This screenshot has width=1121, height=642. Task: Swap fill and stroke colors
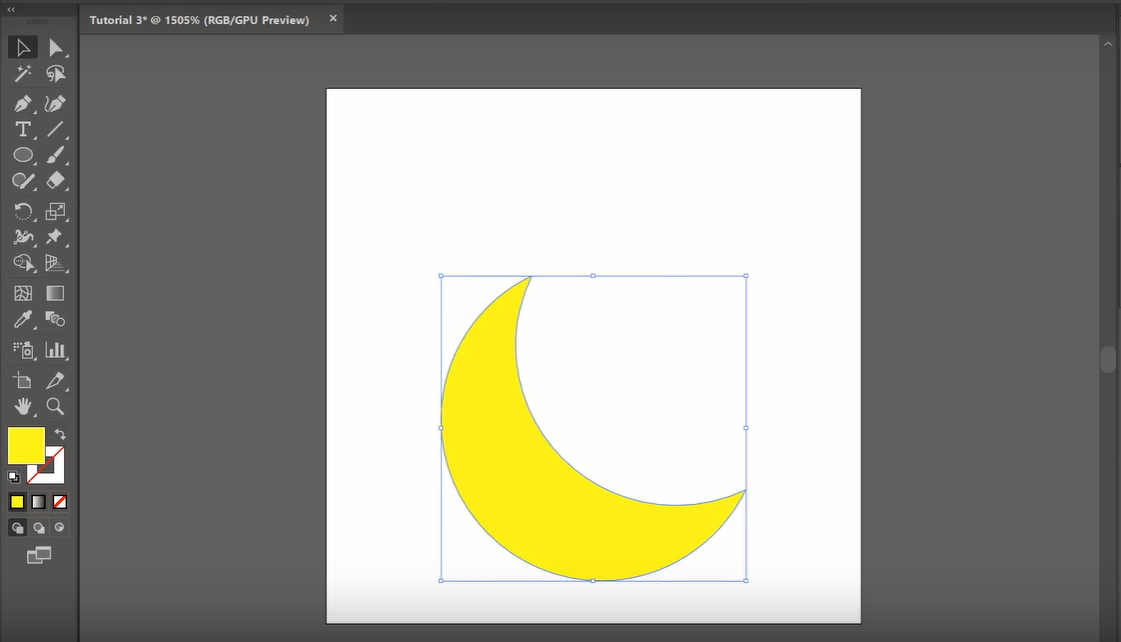[60, 434]
